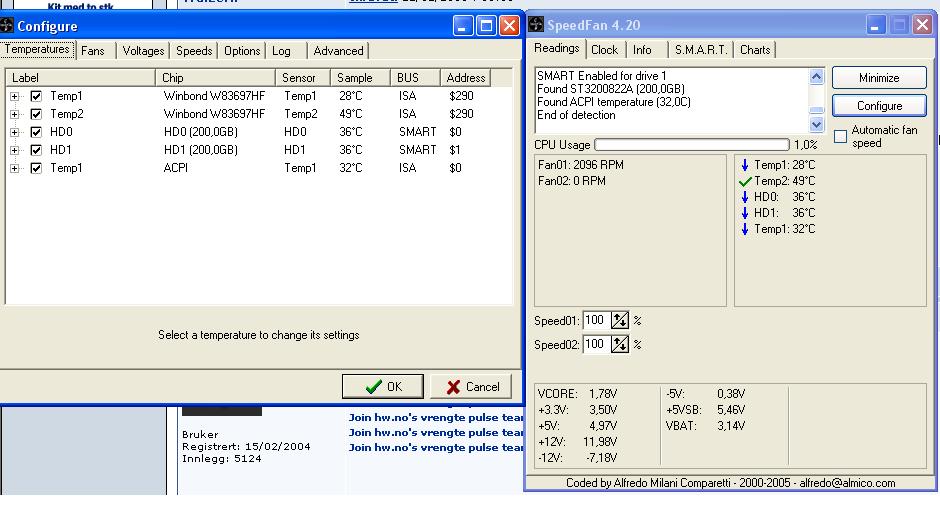
Task: Switch to the Speeds tab
Action: (x=194, y=51)
